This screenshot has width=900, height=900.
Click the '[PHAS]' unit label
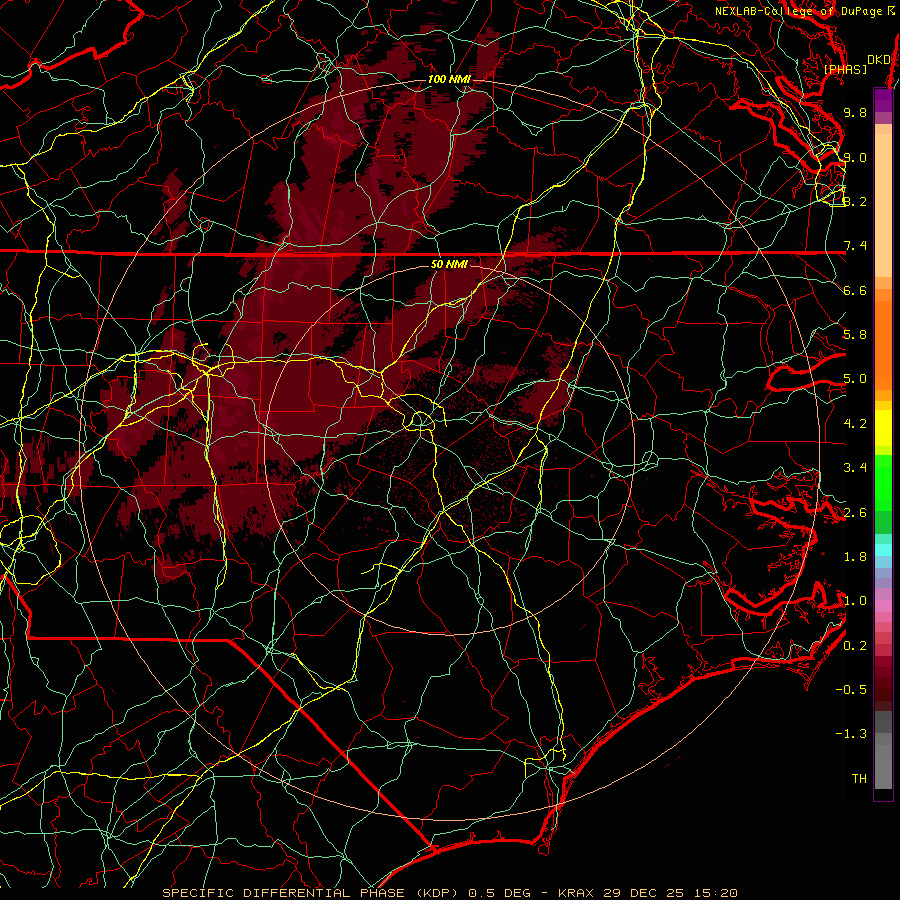[845, 69]
